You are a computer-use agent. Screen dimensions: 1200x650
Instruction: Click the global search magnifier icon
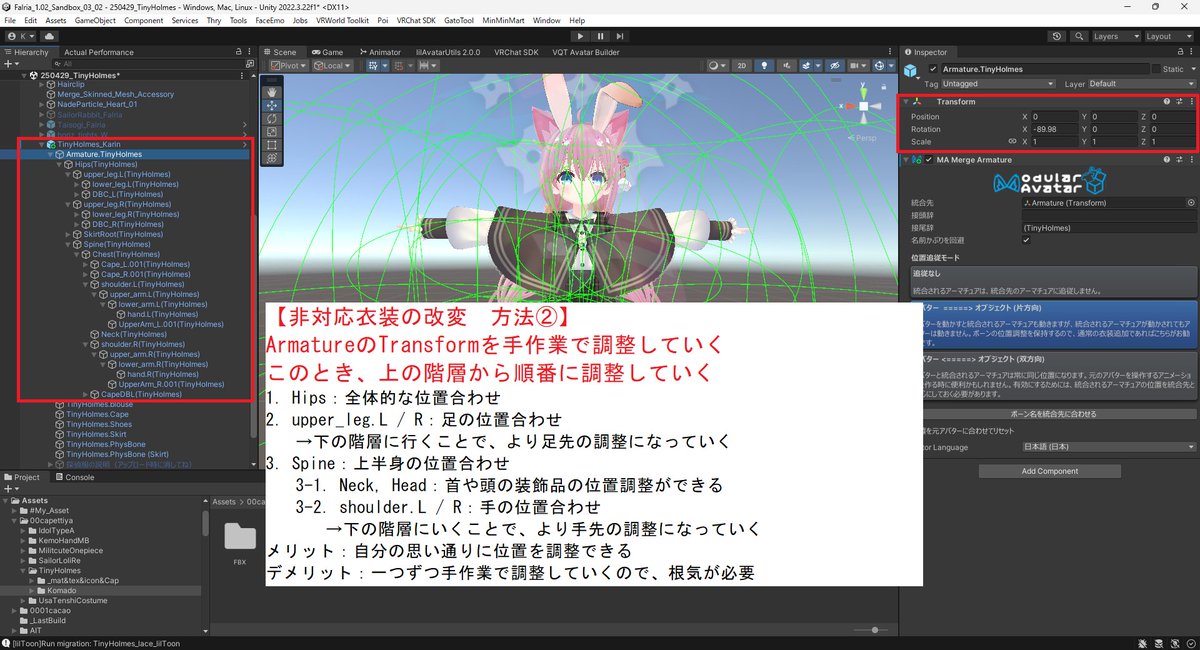pyautogui.click(x=1077, y=36)
